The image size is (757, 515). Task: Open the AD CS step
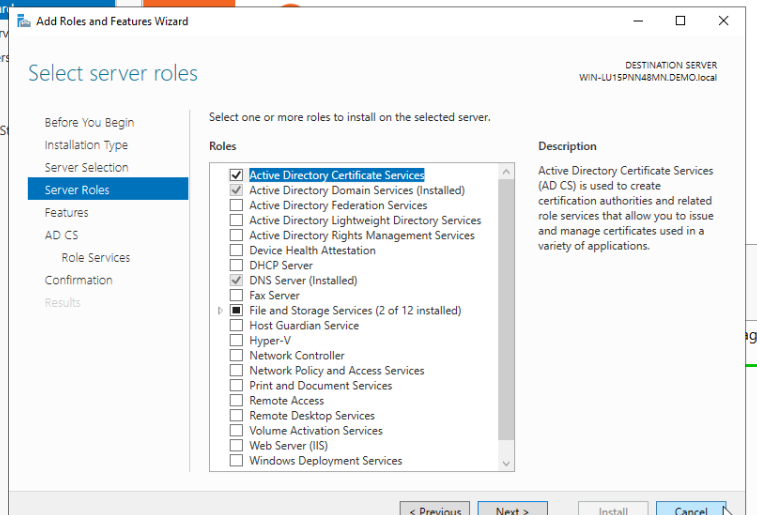[61, 235]
